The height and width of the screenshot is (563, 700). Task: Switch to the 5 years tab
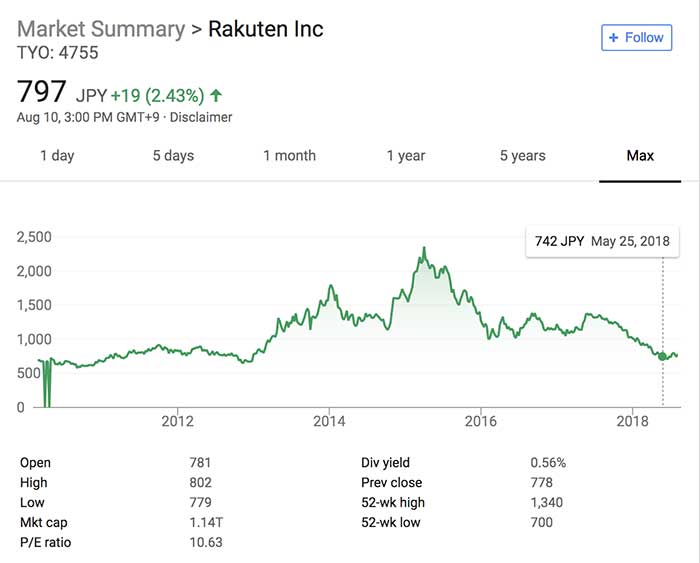coord(523,156)
